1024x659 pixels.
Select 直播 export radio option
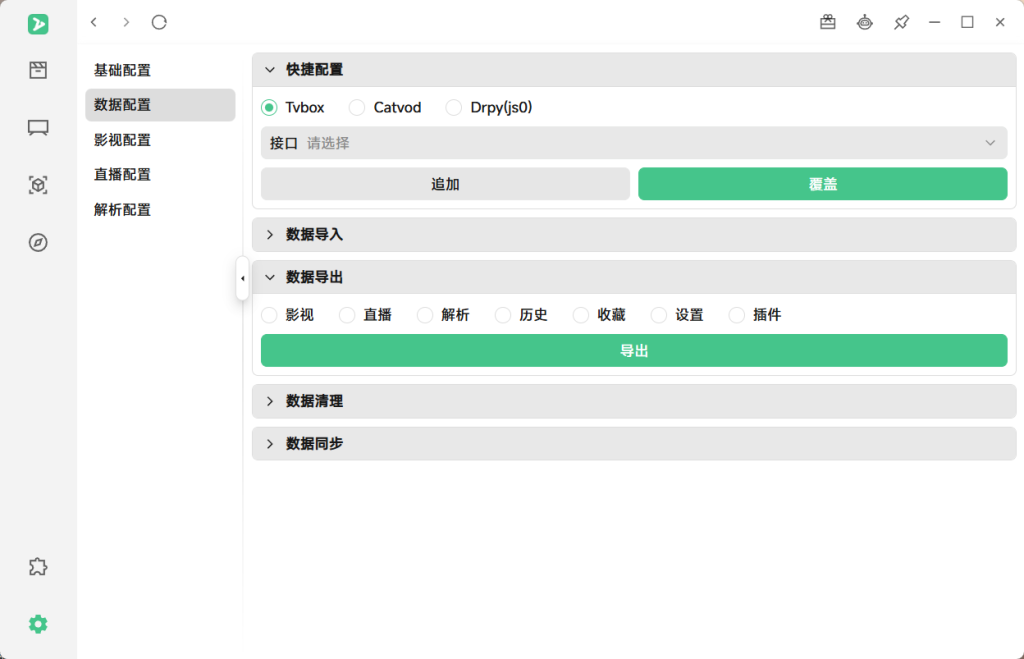[x=347, y=315]
